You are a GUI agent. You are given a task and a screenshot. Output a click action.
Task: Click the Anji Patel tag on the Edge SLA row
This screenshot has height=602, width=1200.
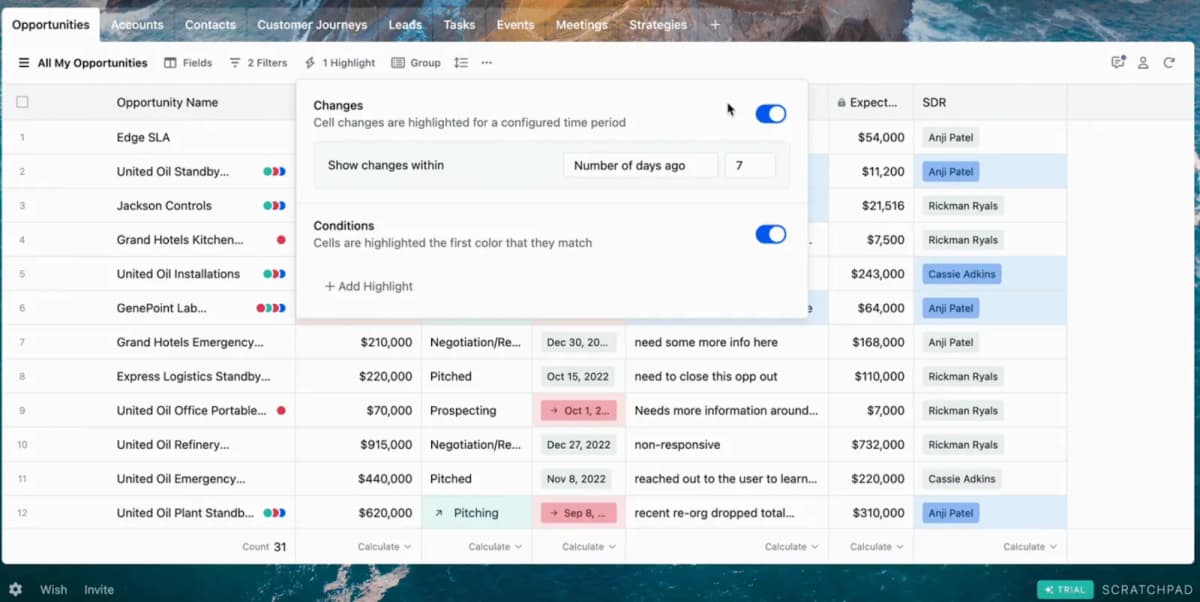pos(950,138)
